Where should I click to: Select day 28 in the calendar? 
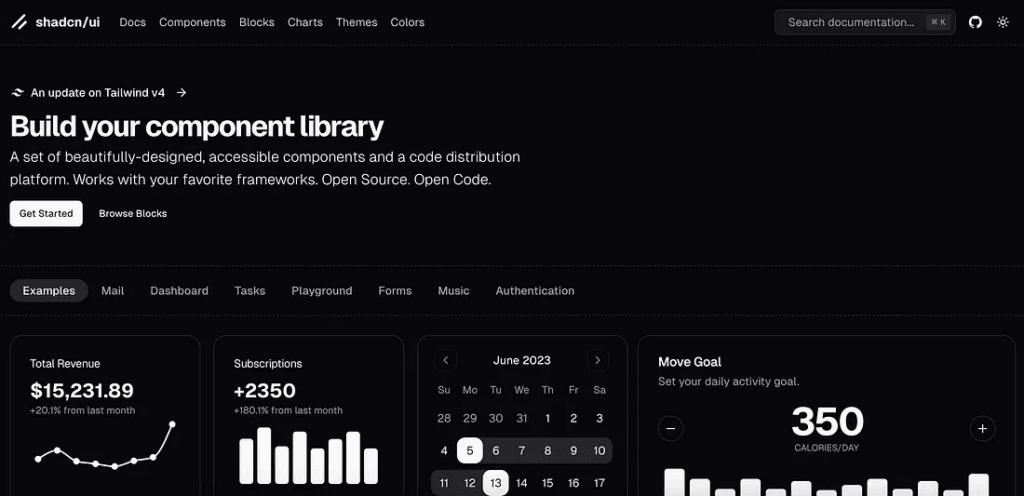444,418
